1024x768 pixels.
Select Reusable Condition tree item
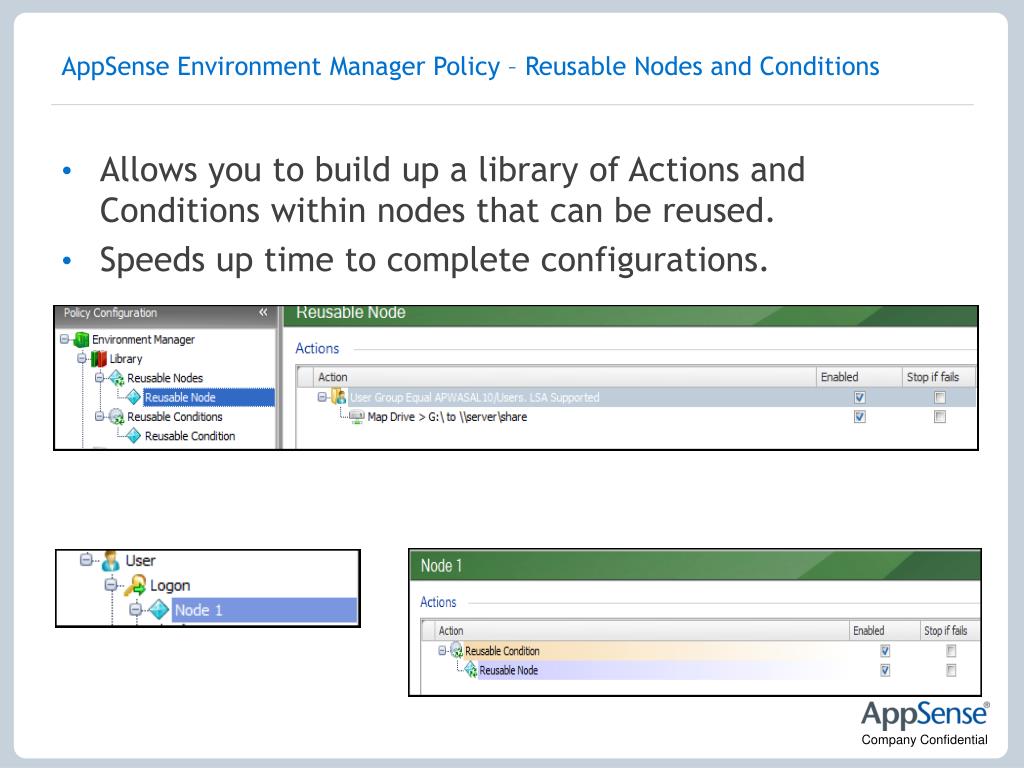(x=189, y=436)
